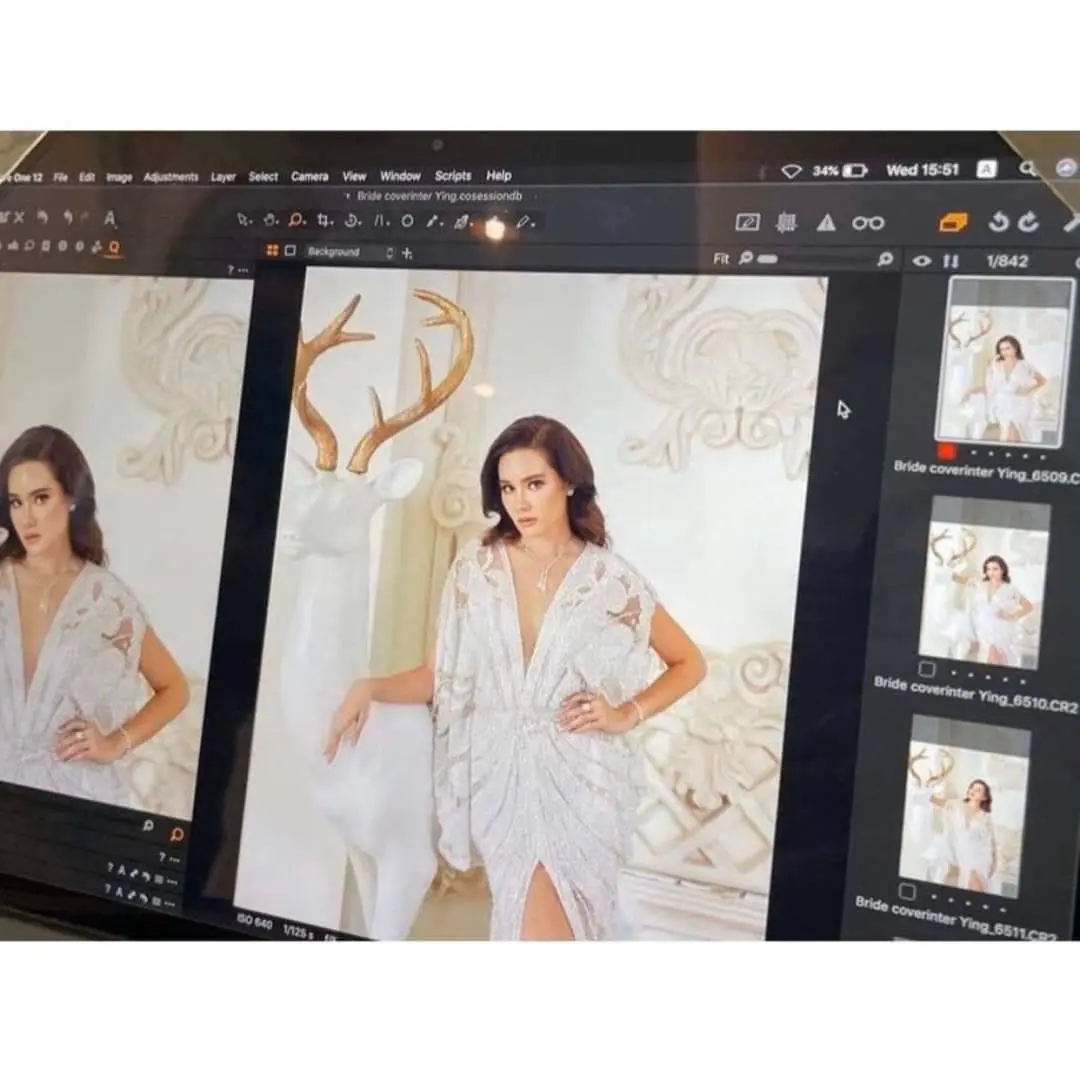Image resolution: width=1080 pixels, height=1065 pixels.
Task: Open browser sort order arrows
Action: click(x=951, y=261)
